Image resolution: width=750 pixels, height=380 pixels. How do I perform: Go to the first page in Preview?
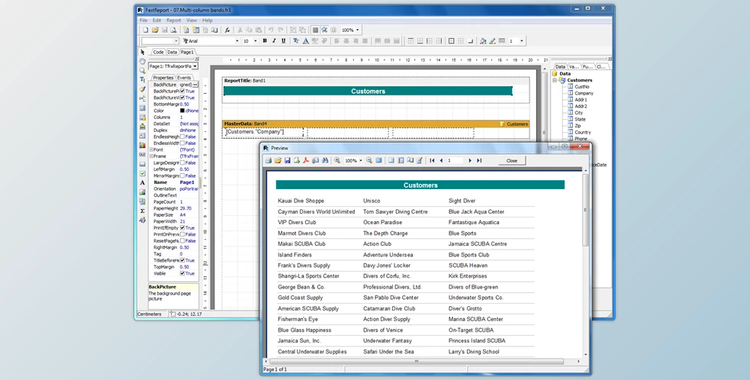pyautogui.click(x=432, y=160)
